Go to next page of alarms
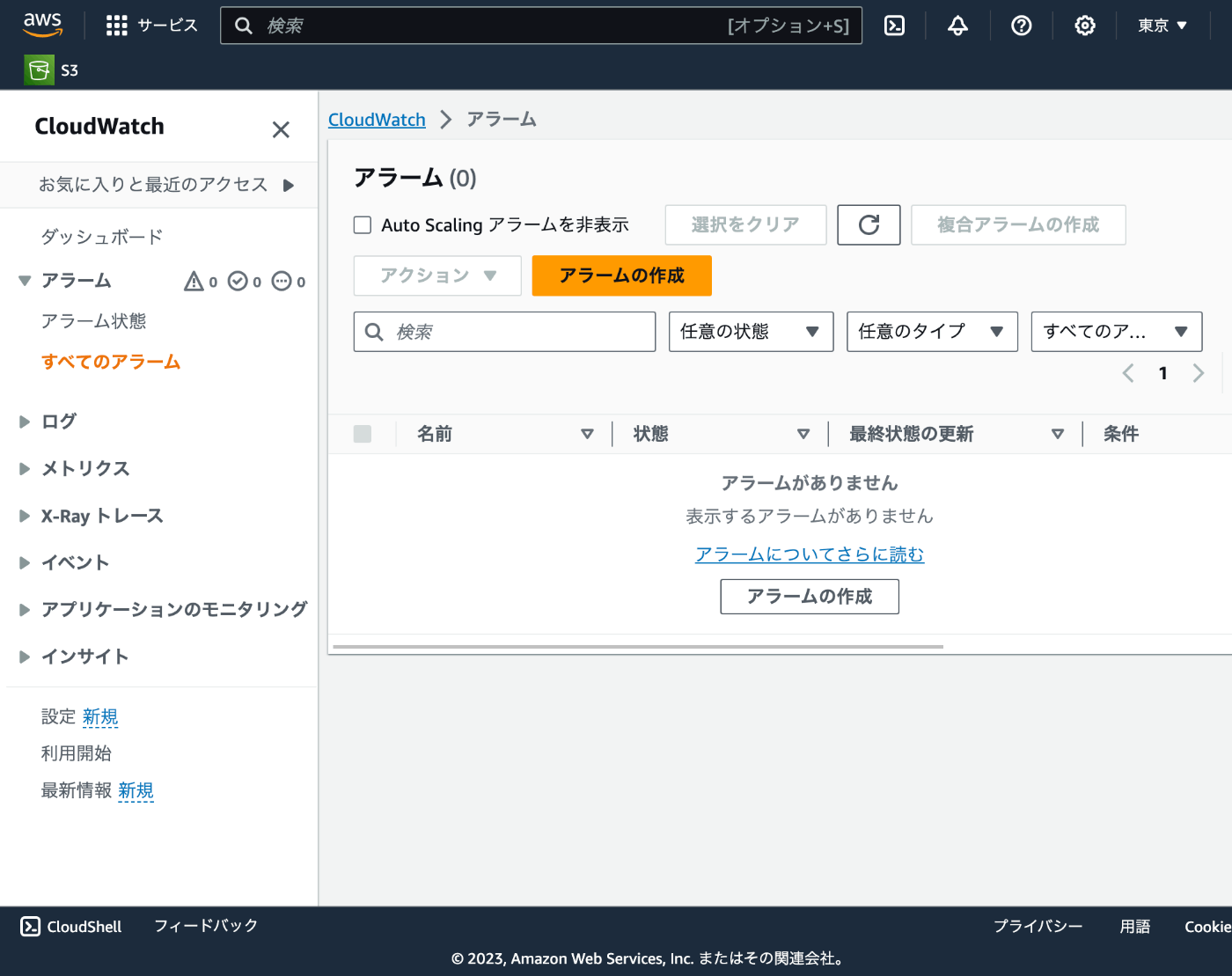 [x=1198, y=373]
